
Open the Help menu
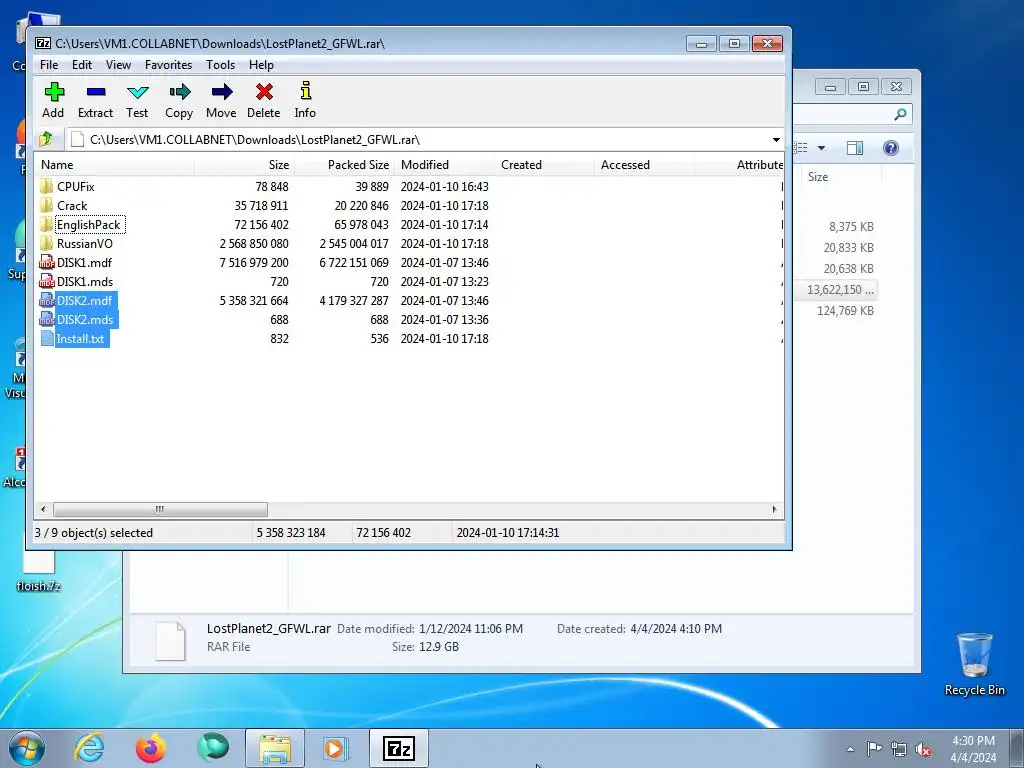(x=261, y=65)
